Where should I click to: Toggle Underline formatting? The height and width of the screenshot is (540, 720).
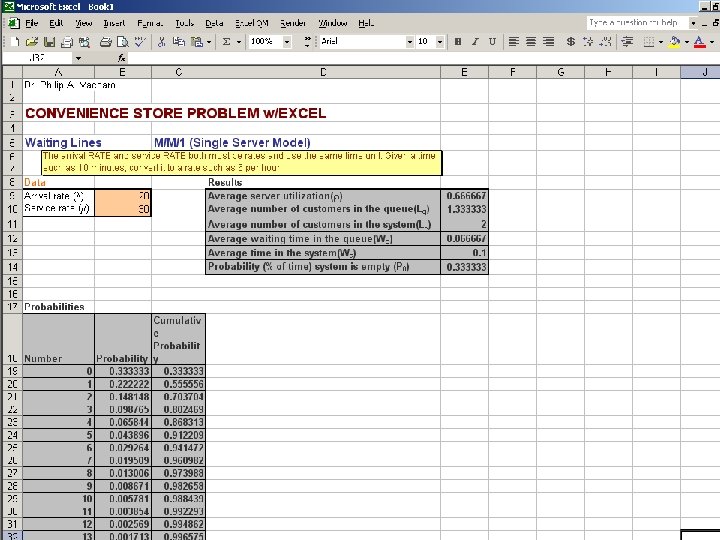point(492,42)
